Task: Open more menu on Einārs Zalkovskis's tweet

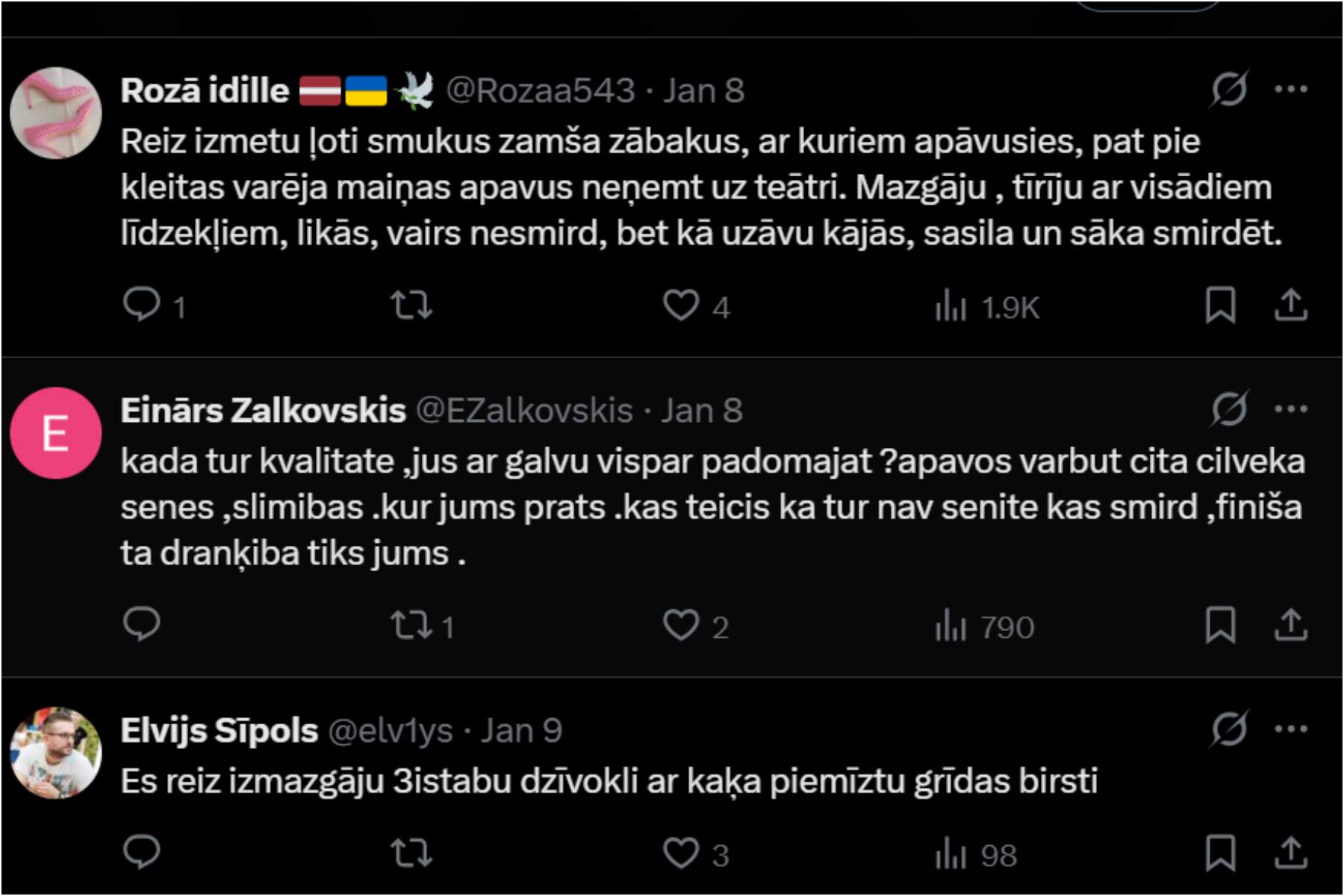Action: coord(1290,409)
